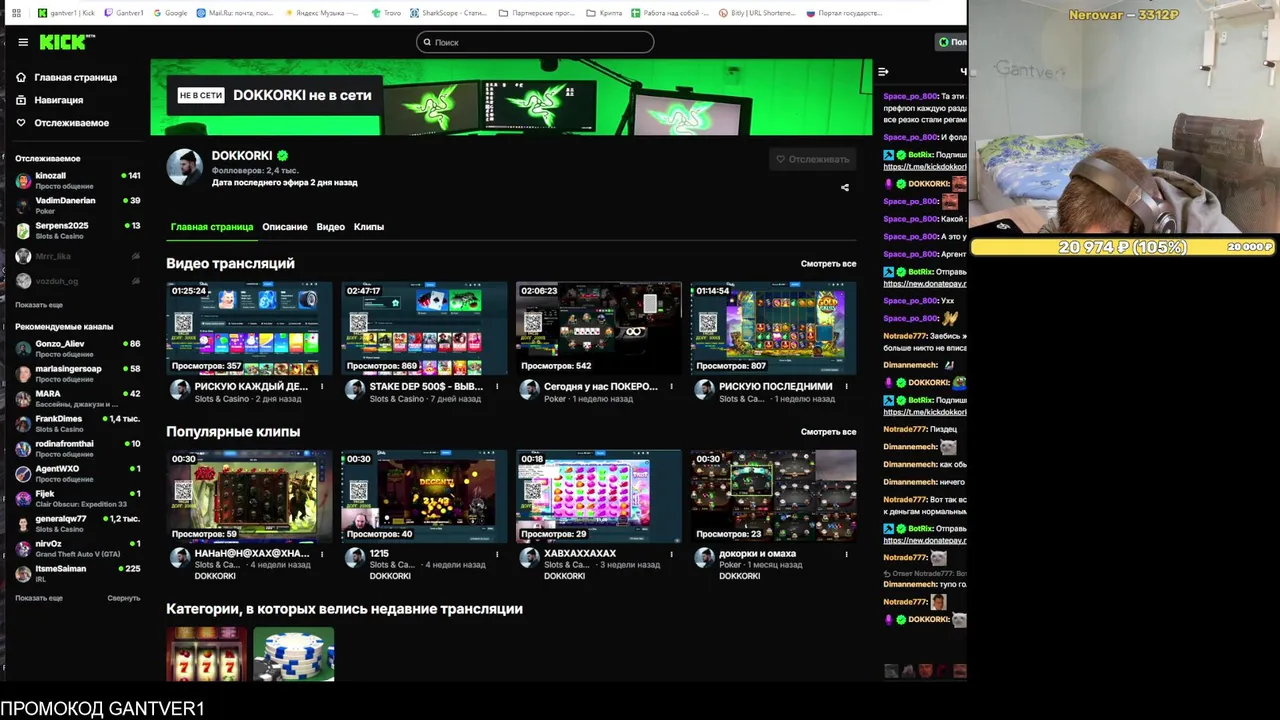Open Навигация in sidebar
The width and height of the screenshot is (1280, 720).
click(x=50, y=100)
